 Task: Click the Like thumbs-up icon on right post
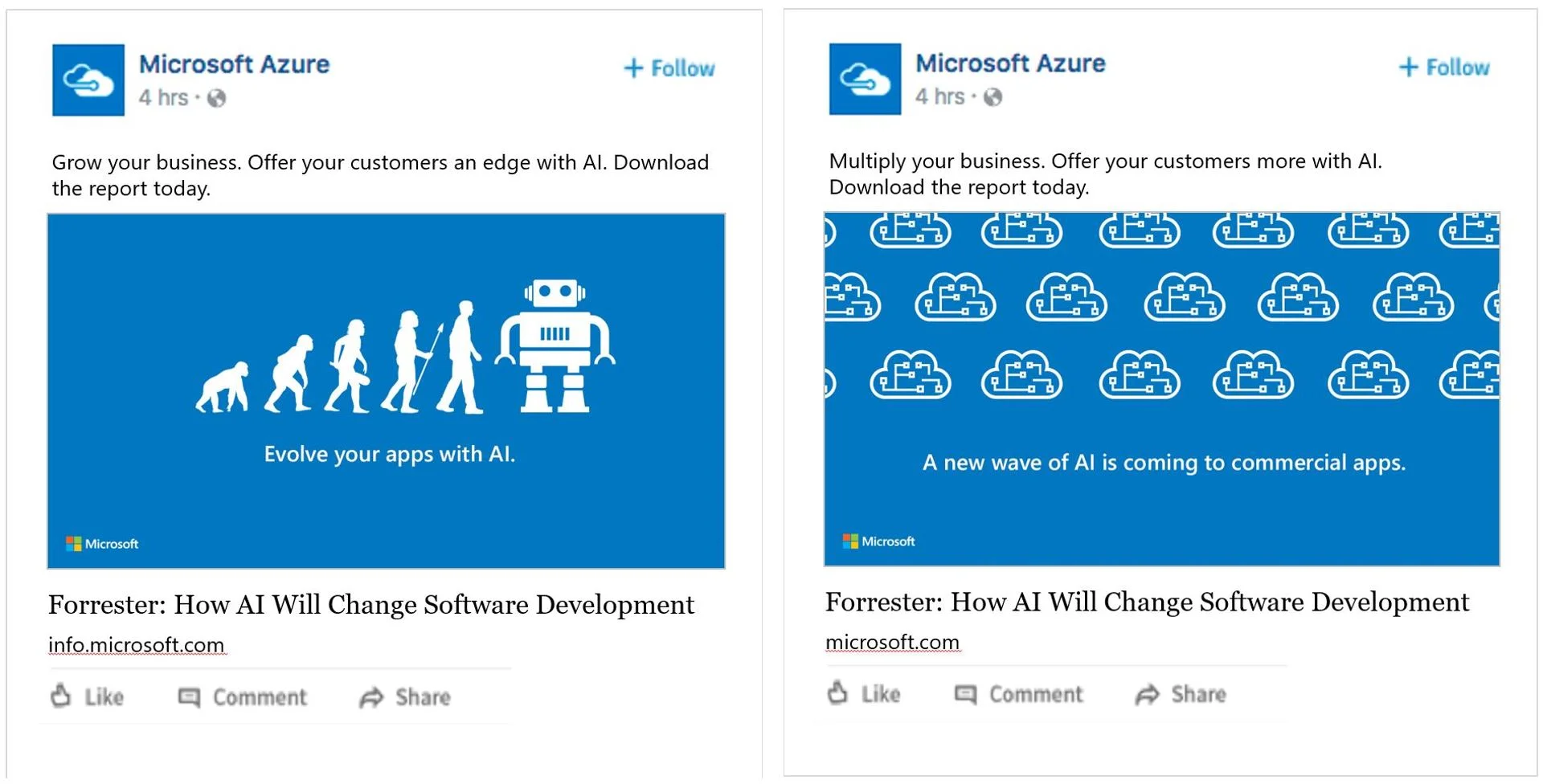[837, 692]
